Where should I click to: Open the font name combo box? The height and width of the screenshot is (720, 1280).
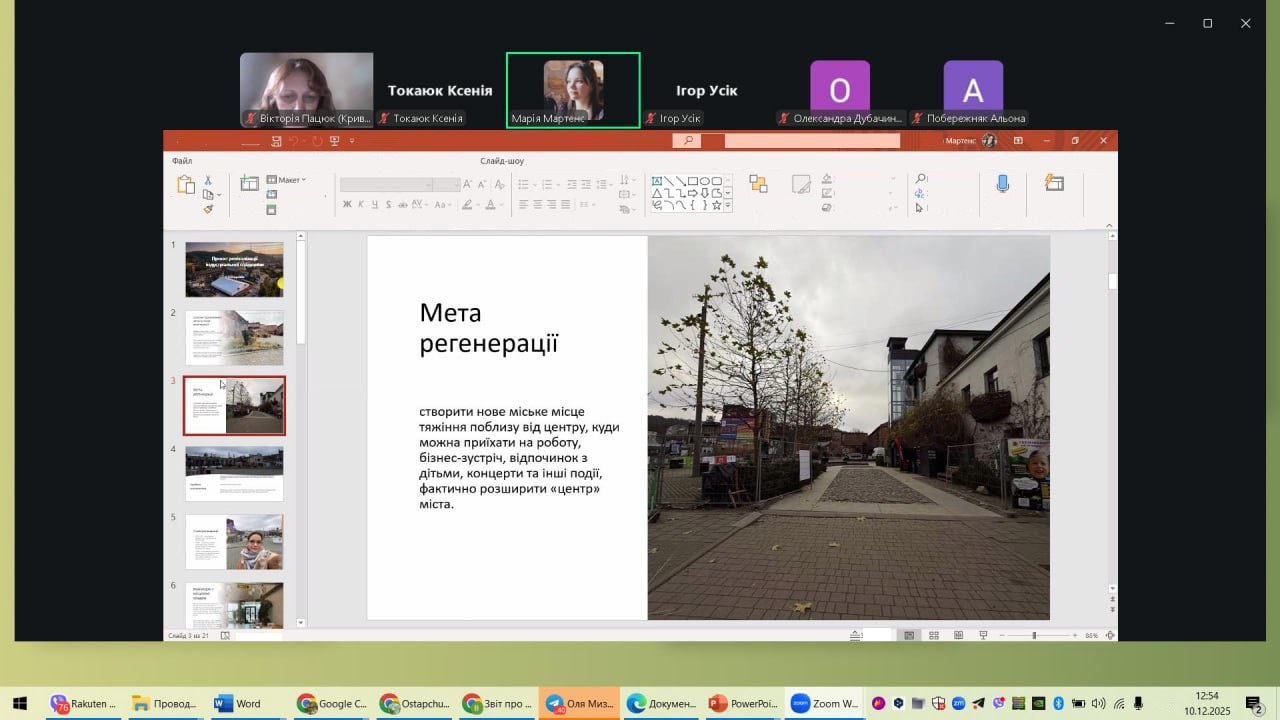[386, 184]
